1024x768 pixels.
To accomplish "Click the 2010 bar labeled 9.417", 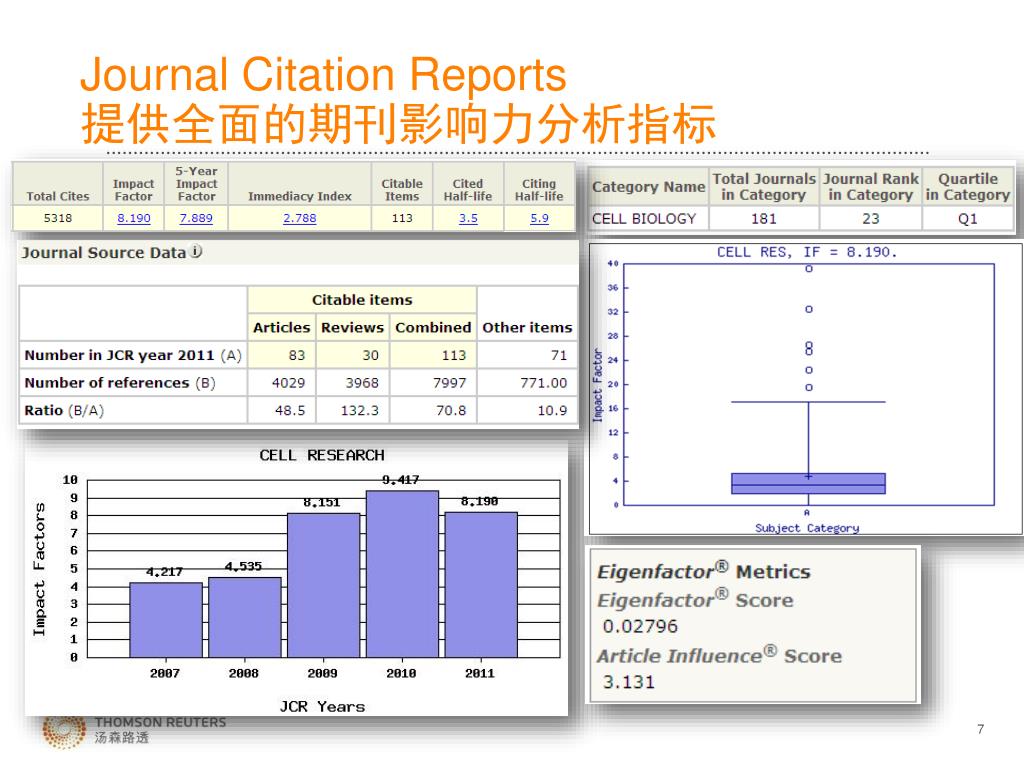I will (x=402, y=574).
